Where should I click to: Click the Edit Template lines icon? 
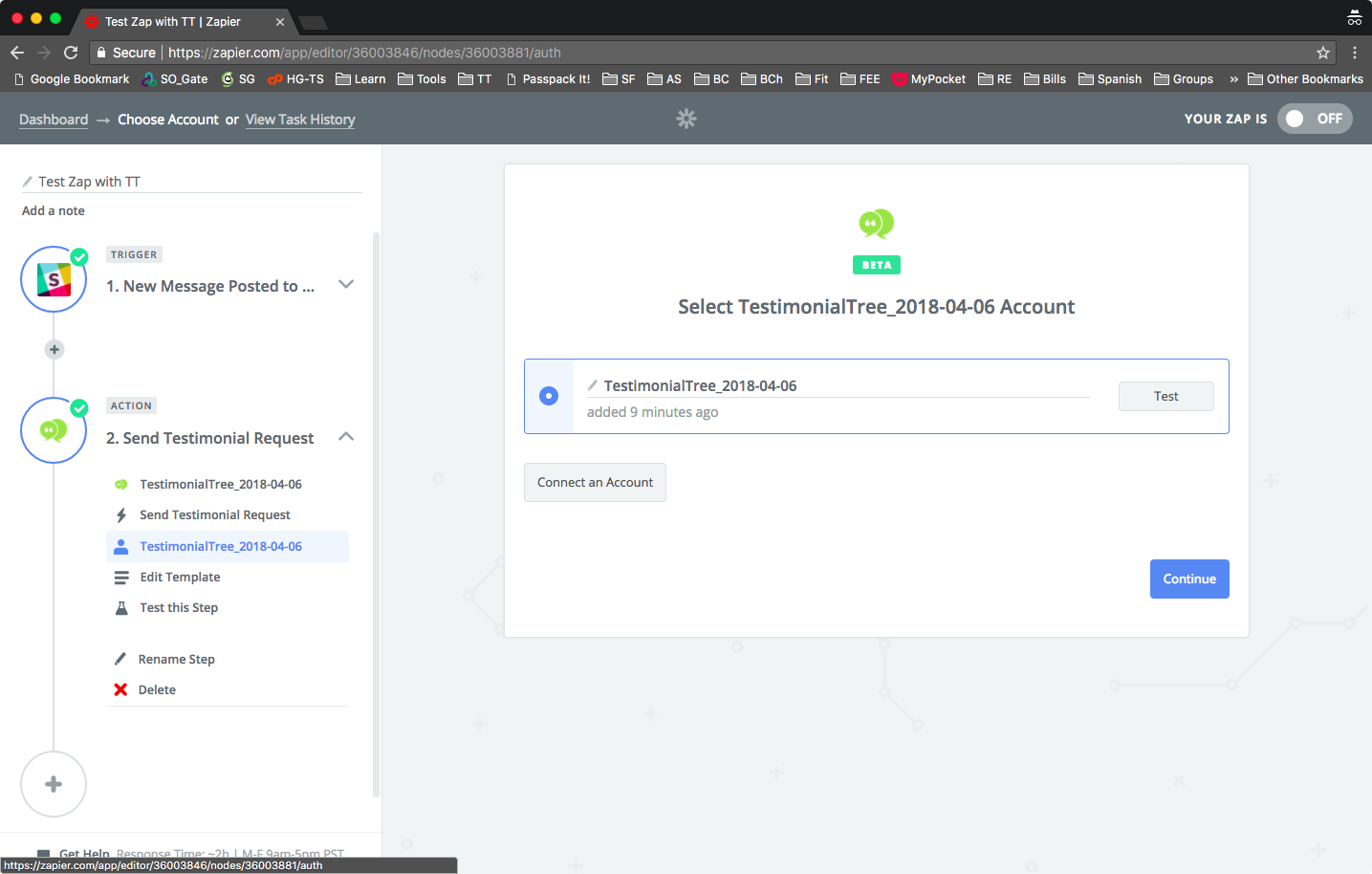[121, 578]
